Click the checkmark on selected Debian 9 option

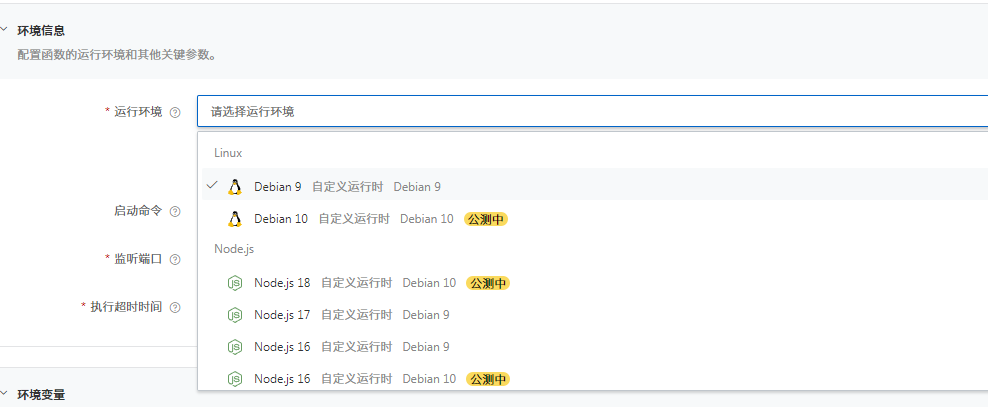tap(212, 185)
